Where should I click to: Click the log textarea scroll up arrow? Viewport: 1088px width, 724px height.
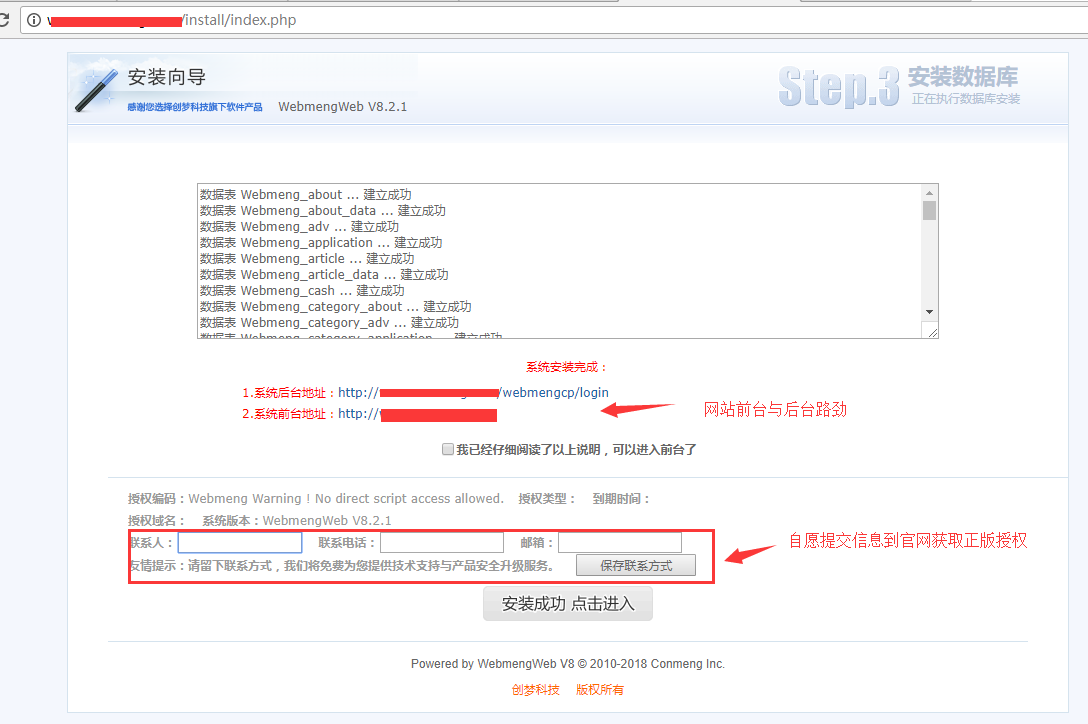tap(929, 192)
